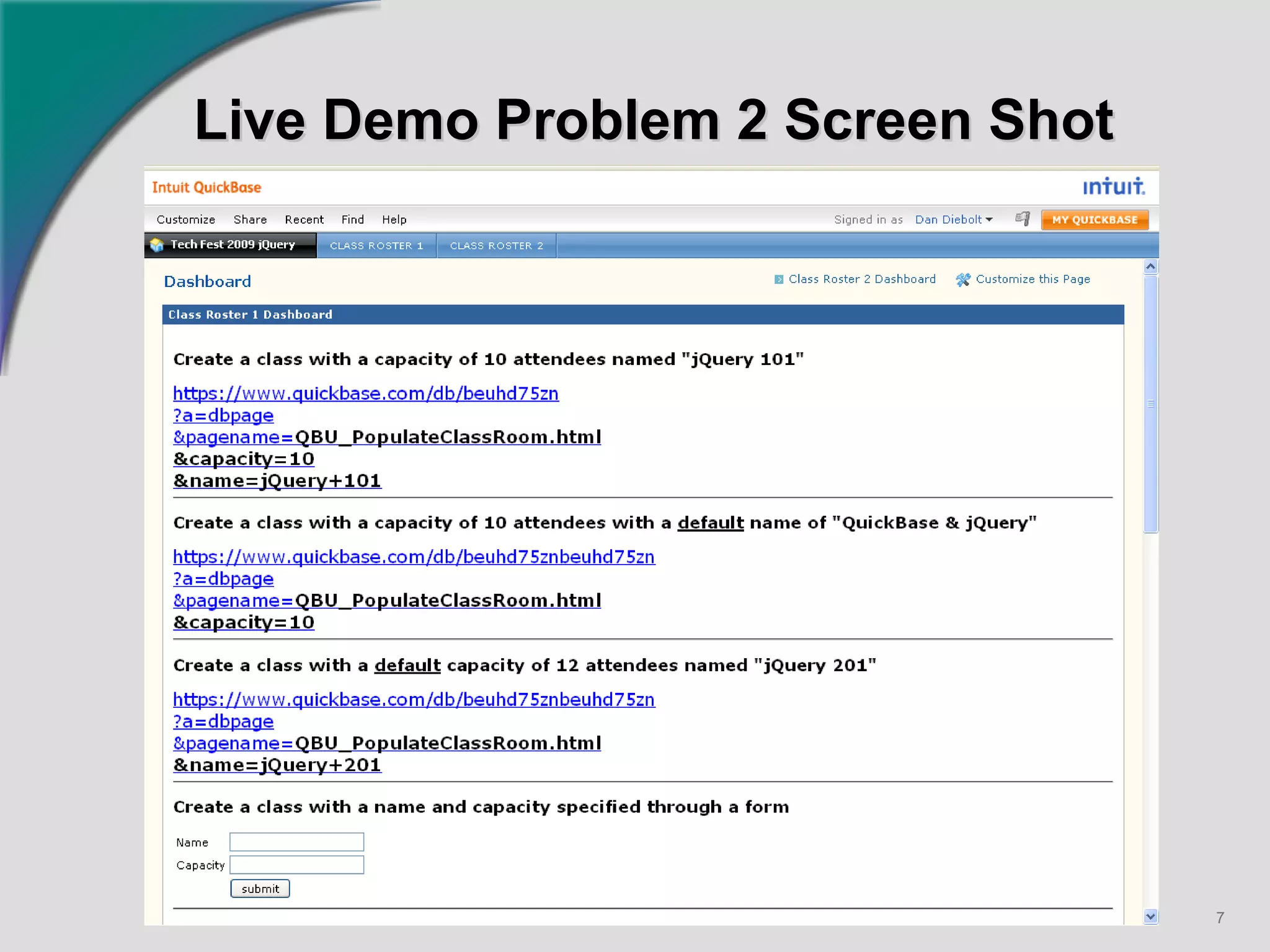Viewport: 1270px width, 952px height.
Task: Open the Find menu
Action: pos(352,219)
